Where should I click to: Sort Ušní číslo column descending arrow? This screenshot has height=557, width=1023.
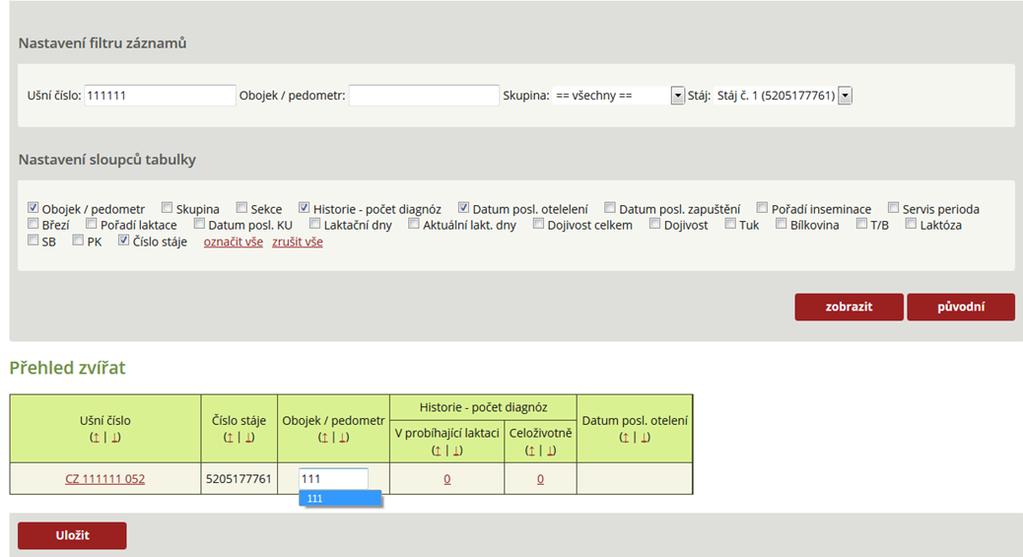click(x=115, y=438)
